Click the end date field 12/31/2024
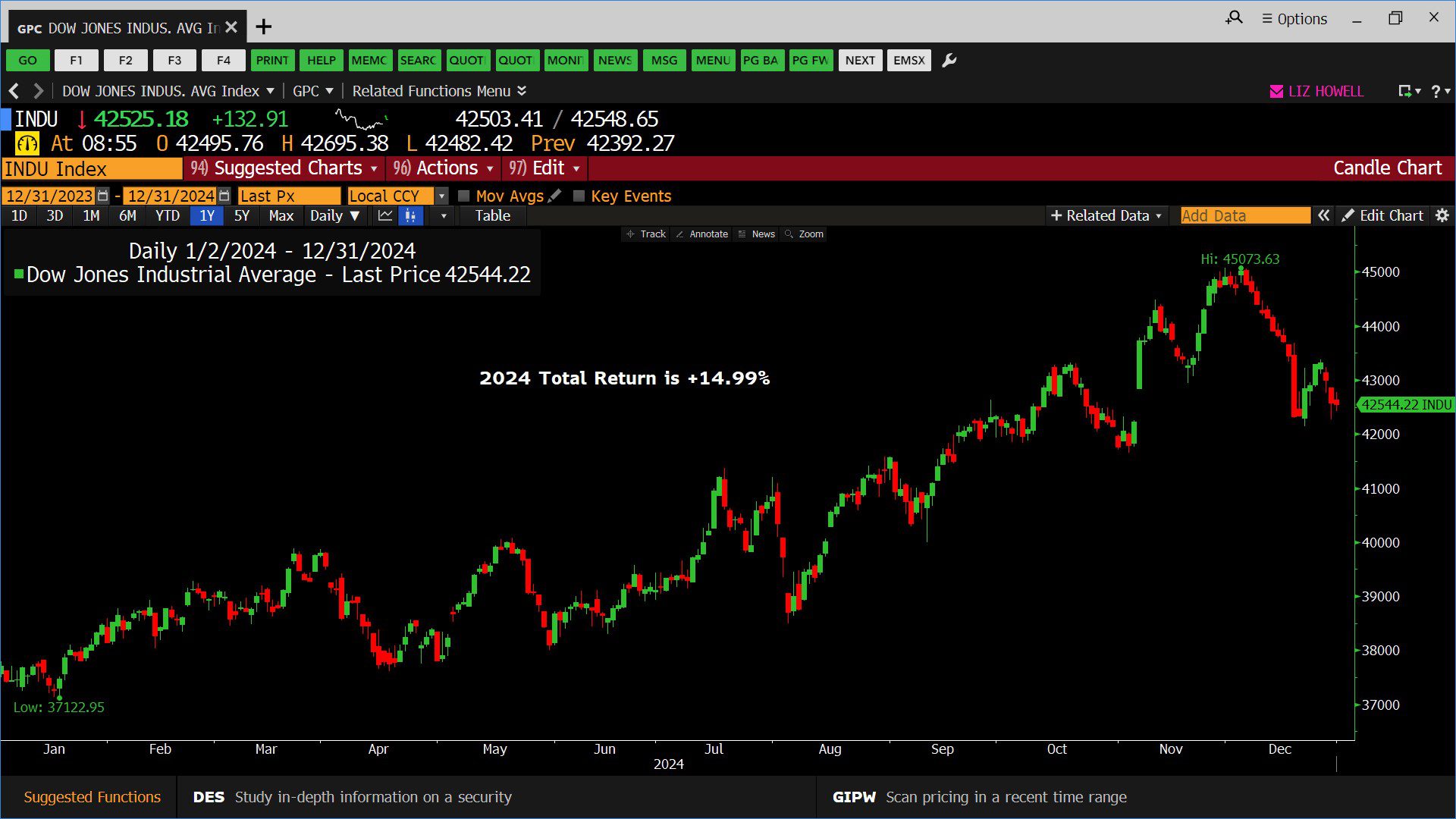Image resolution: width=1456 pixels, height=819 pixels. (171, 196)
